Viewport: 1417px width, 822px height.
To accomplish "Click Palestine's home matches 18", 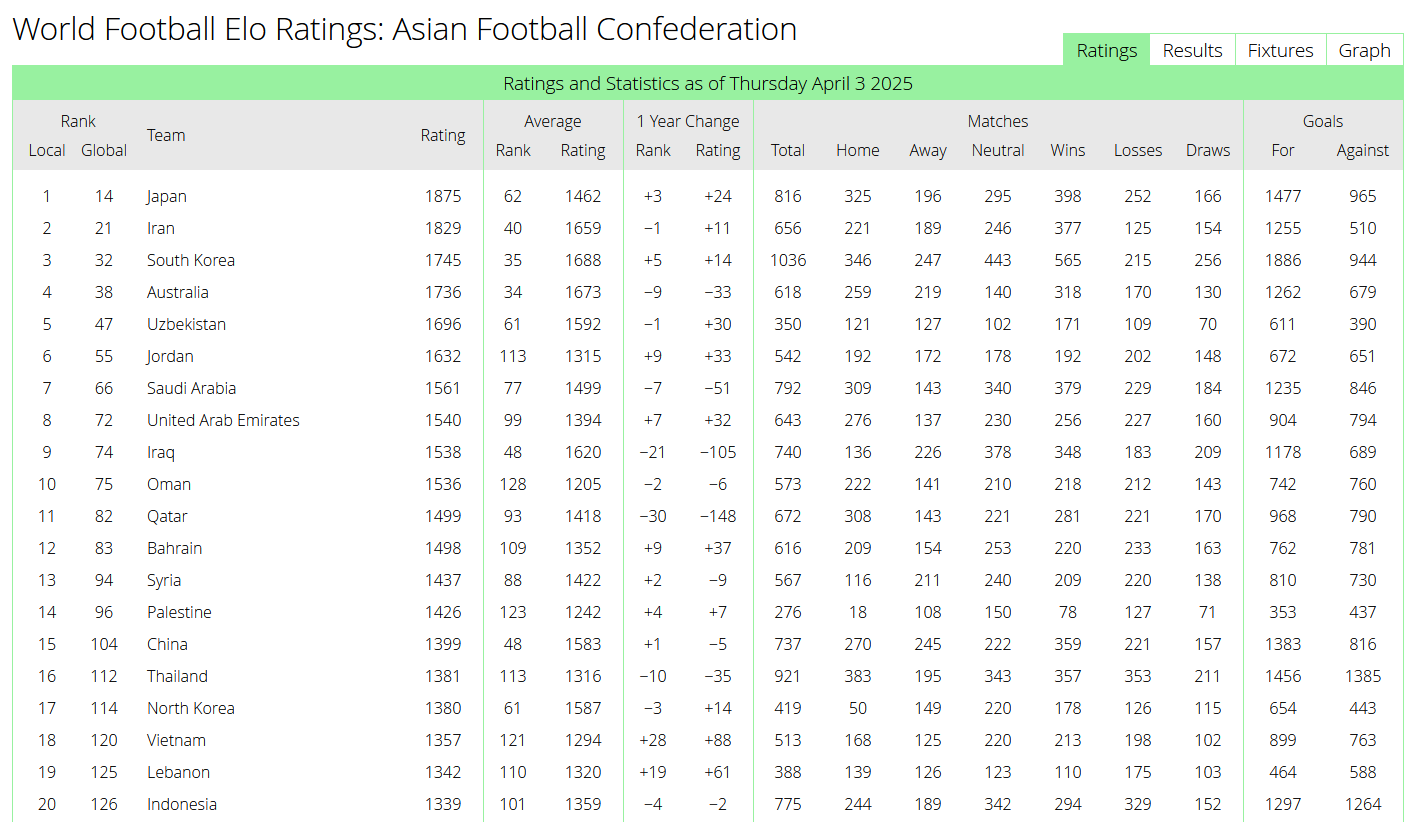I will [858, 612].
